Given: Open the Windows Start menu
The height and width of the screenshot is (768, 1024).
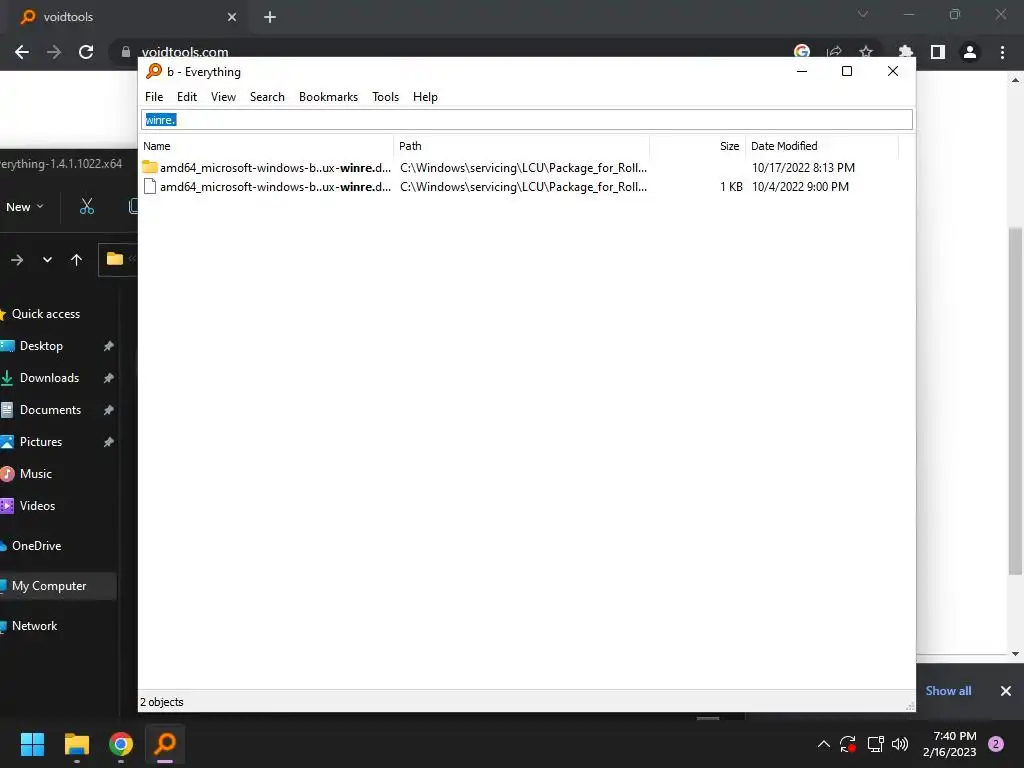Looking at the screenshot, I should [x=32, y=744].
